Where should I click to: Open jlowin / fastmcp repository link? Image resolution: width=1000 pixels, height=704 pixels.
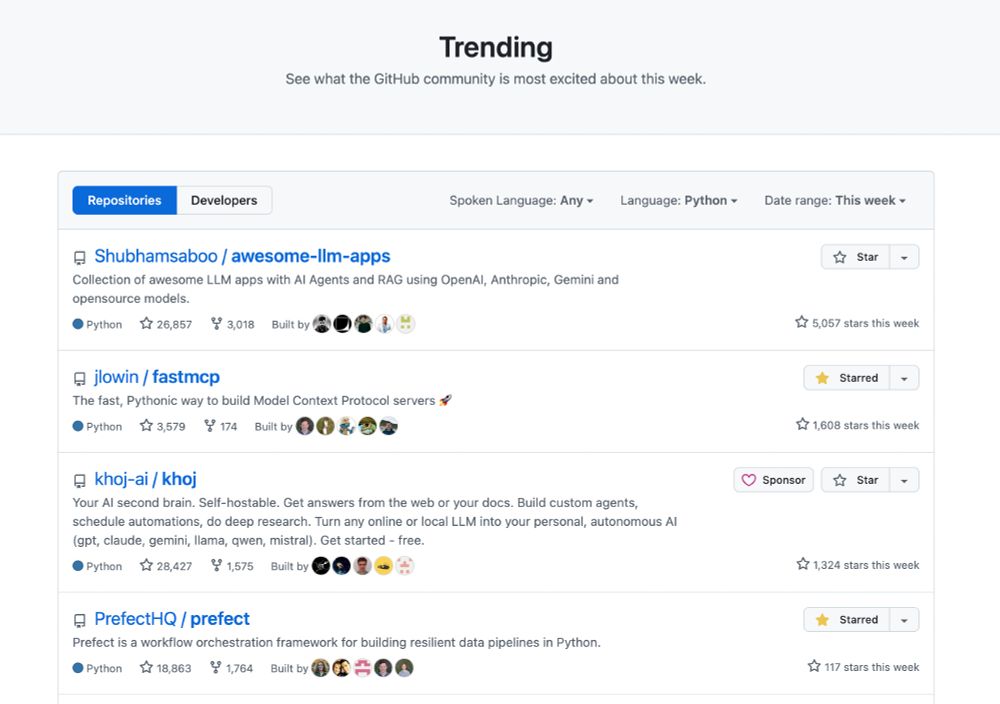click(x=157, y=377)
